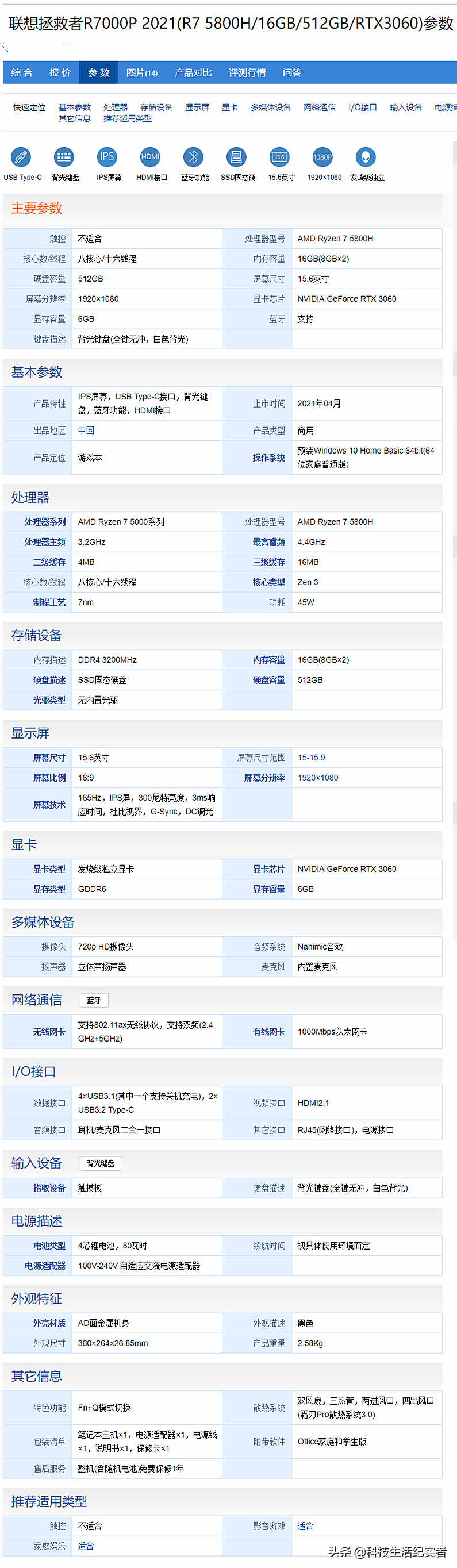Click the 360×264×26.85mm dimensions value
The image size is (457, 1568).
(x=113, y=1343)
